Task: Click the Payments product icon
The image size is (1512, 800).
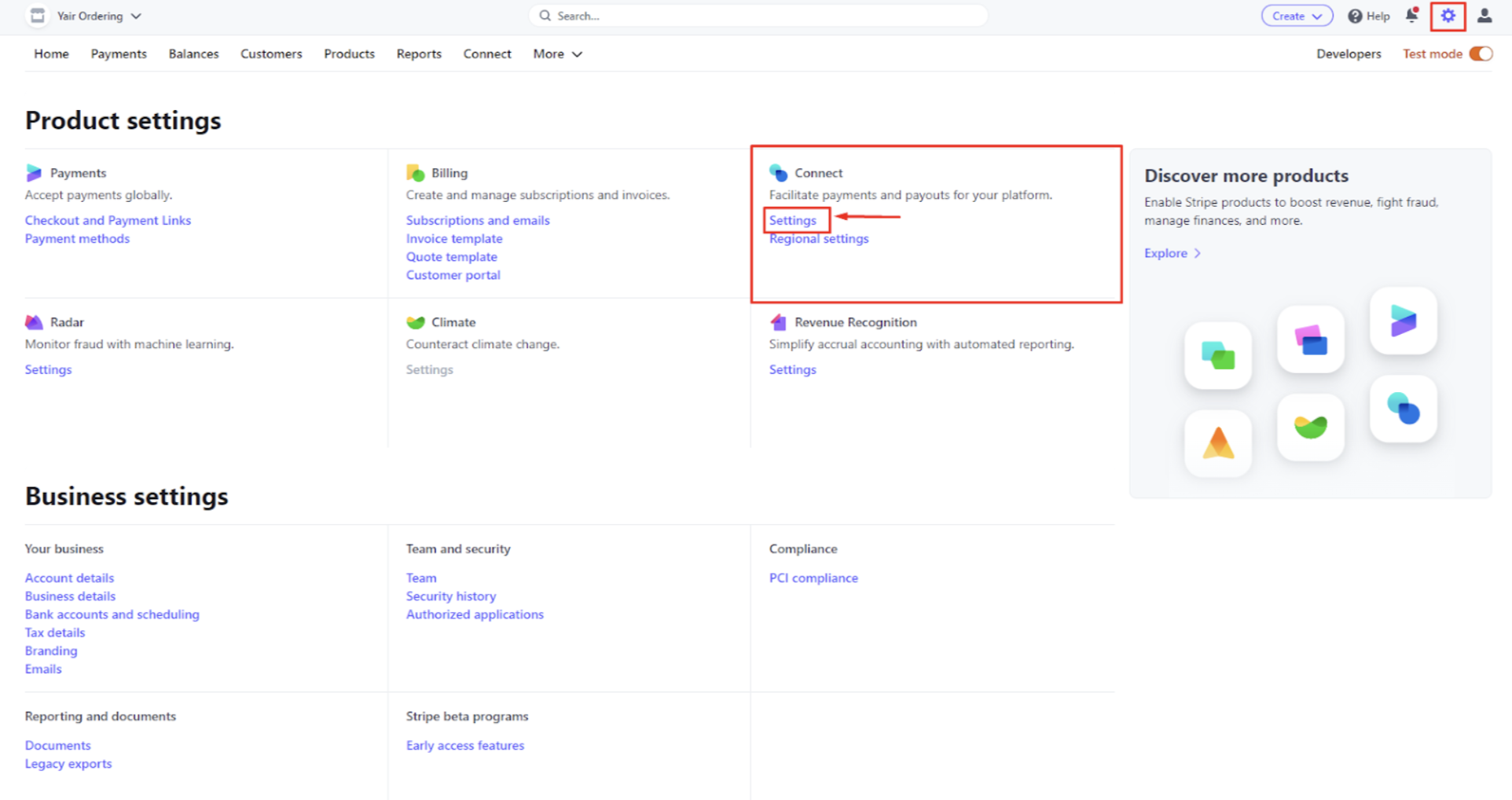Action: [x=34, y=173]
